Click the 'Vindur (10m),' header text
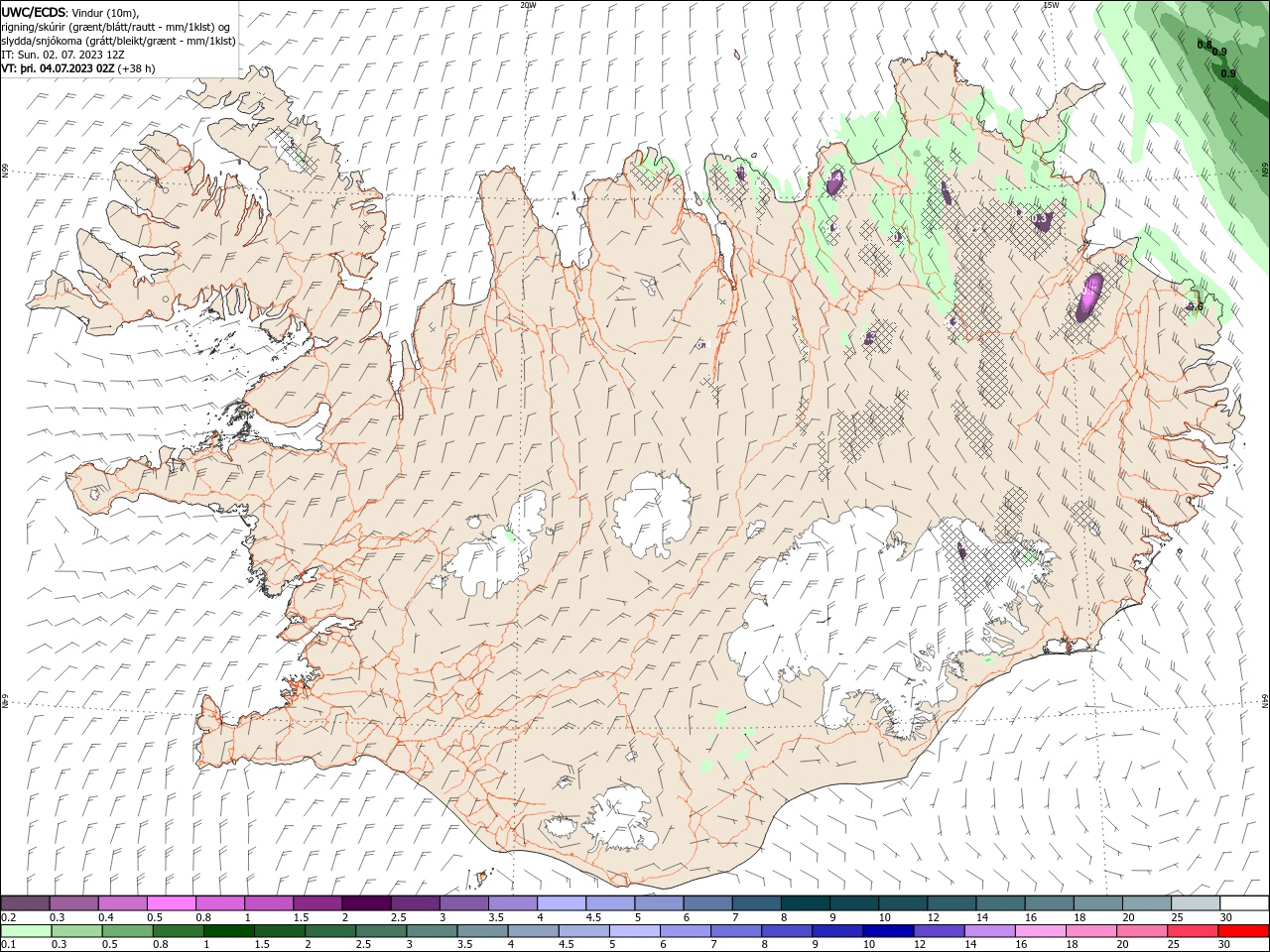Image resolution: width=1270 pixels, height=952 pixels. [106, 12]
